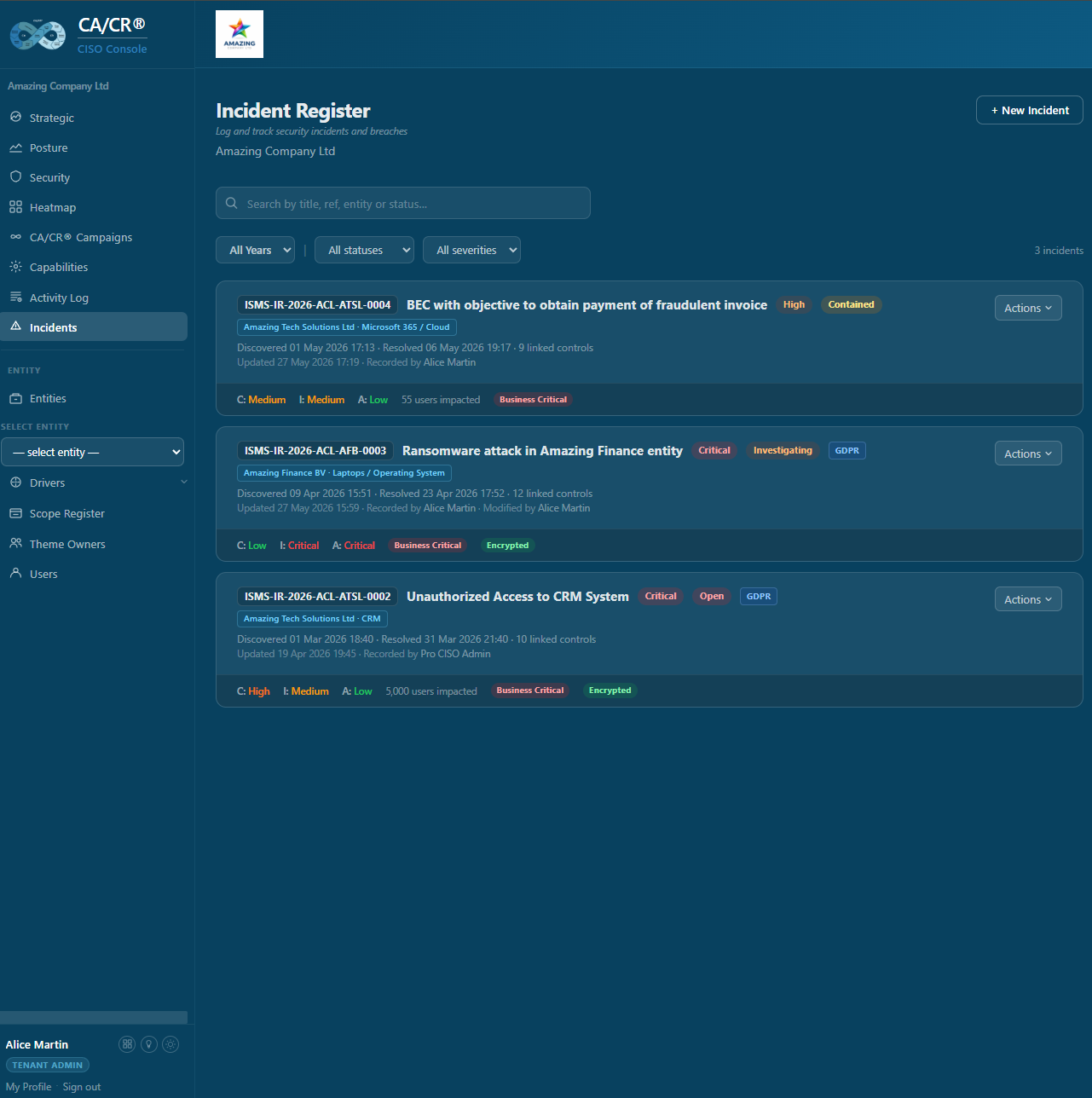Open the All statuses dropdown
The height and width of the screenshot is (1098, 1092).
(364, 250)
